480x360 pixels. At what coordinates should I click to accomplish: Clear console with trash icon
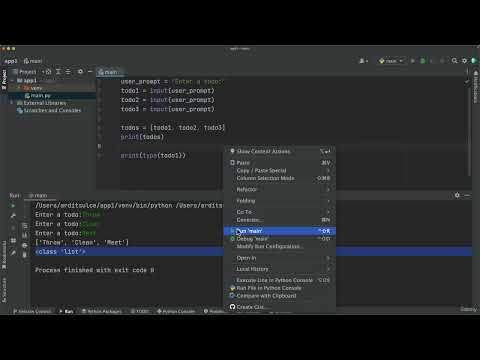click(x=25, y=255)
